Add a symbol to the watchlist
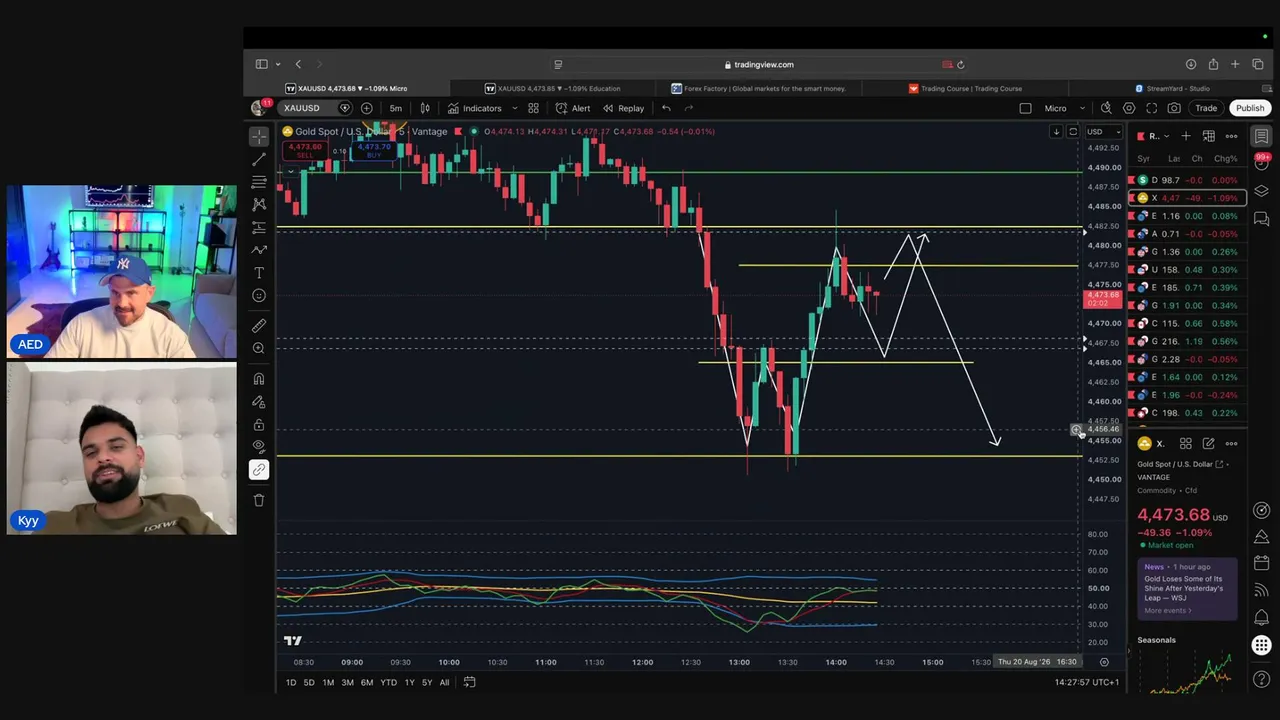This screenshot has width=1280, height=720. [1186, 136]
